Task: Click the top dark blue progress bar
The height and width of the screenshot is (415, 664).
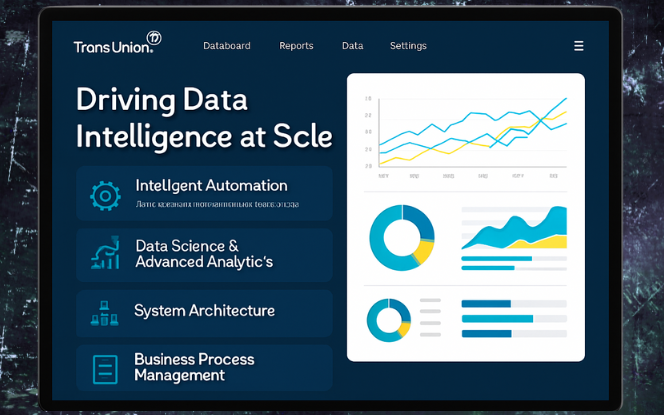Action: point(486,304)
